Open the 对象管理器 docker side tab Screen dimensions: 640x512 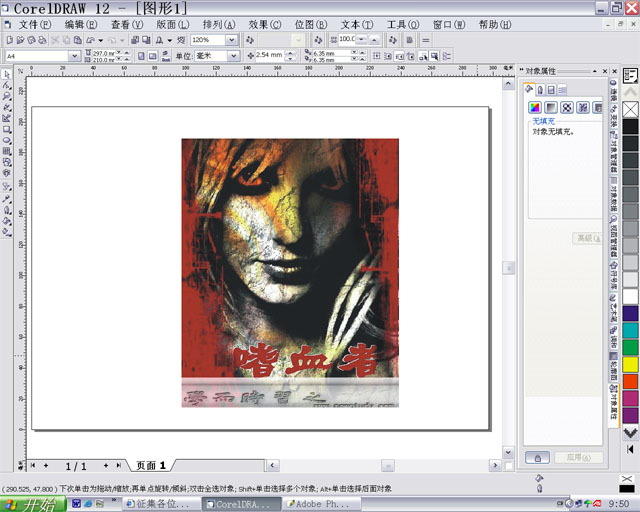pyautogui.click(x=613, y=152)
